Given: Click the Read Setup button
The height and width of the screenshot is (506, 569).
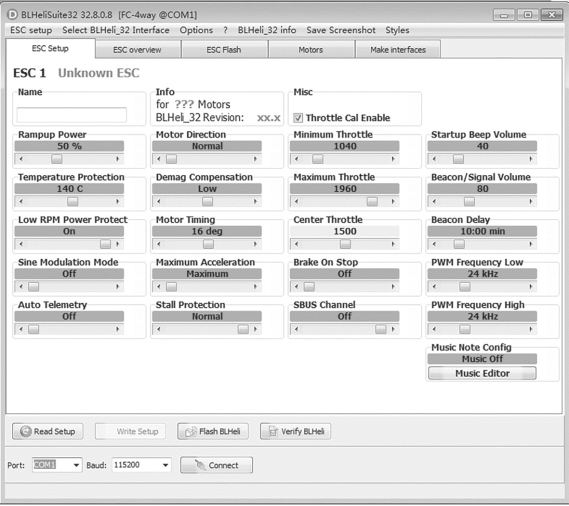Looking at the screenshot, I should tap(48, 431).
